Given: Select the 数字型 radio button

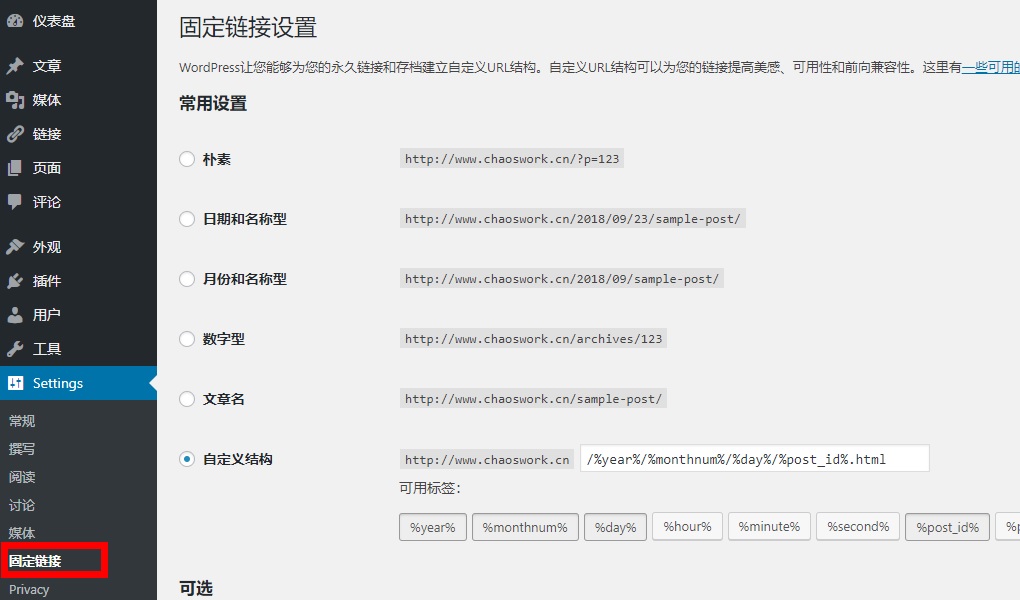Looking at the screenshot, I should (187, 338).
